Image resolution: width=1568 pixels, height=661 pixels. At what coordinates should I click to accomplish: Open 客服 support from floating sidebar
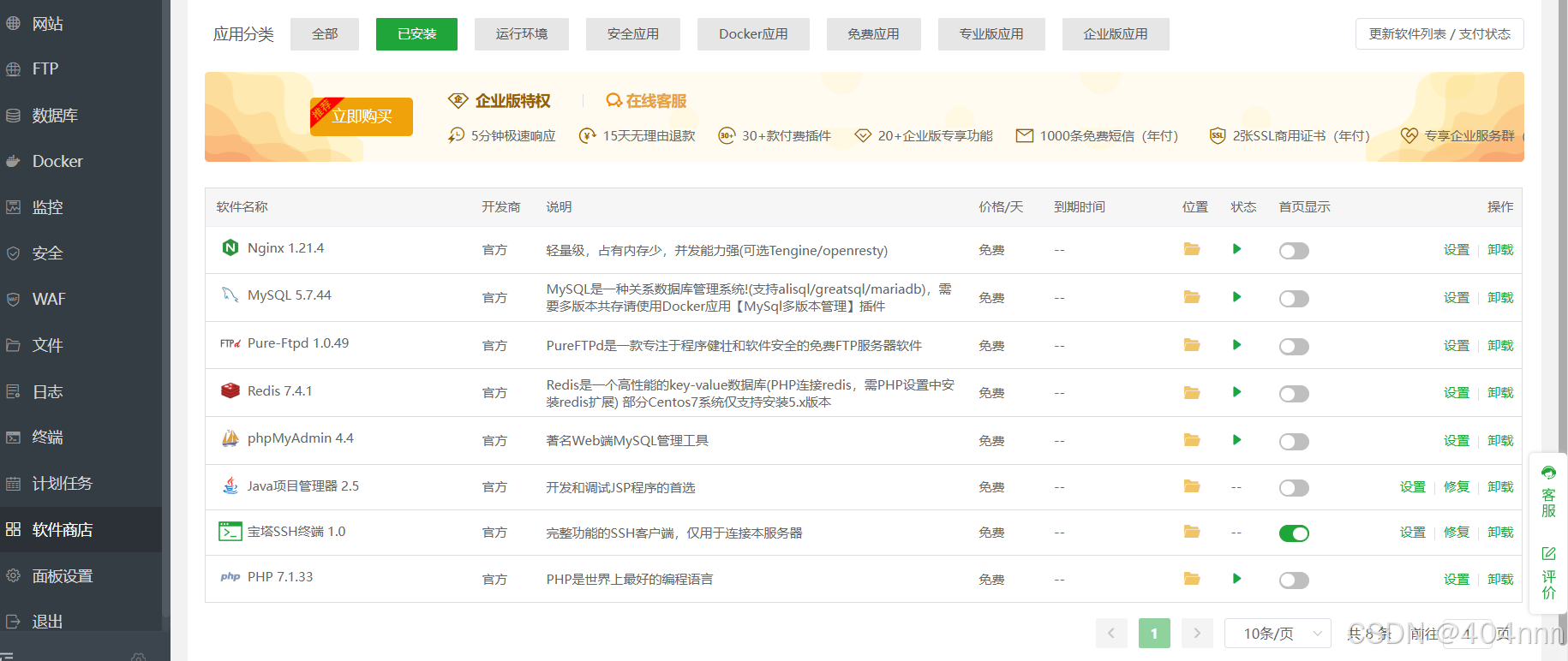[x=1548, y=491]
